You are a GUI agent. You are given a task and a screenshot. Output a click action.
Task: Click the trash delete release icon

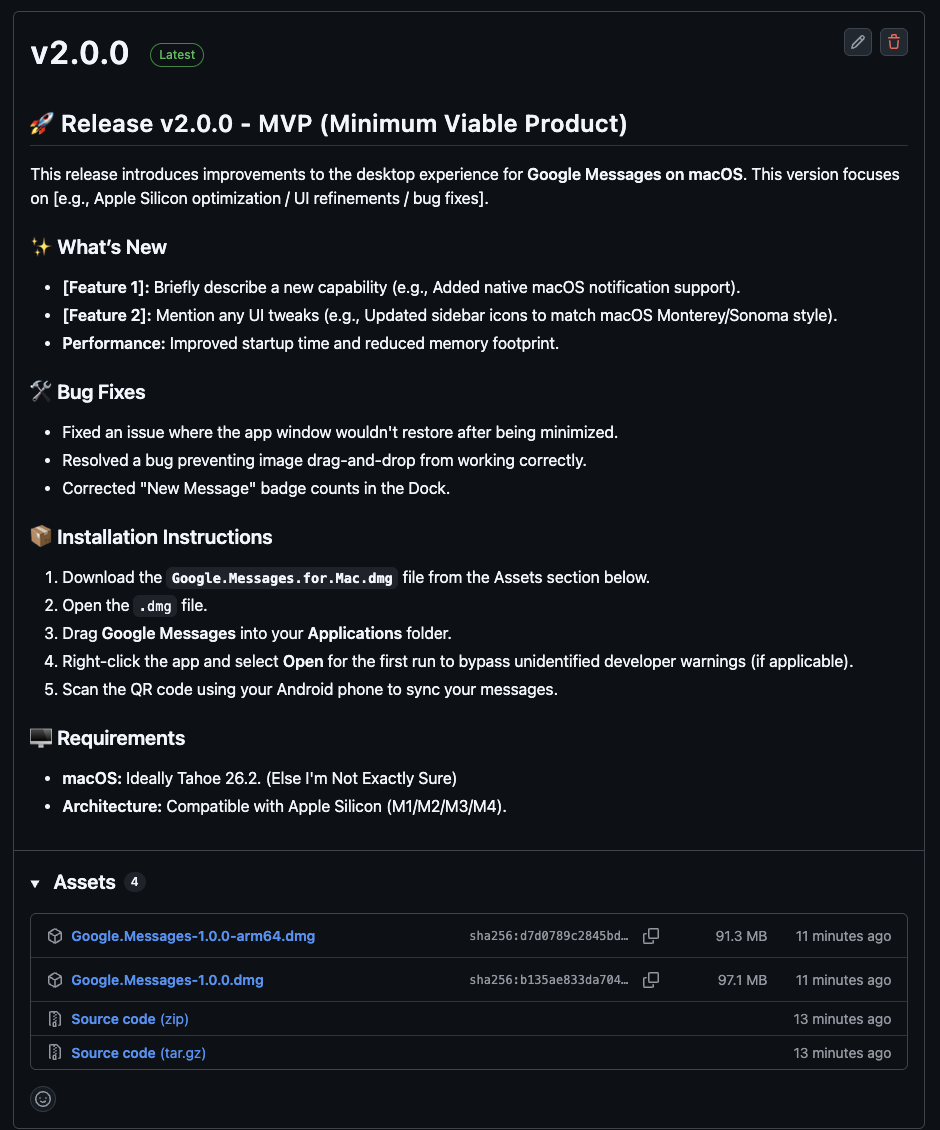pyautogui.click(x=894, y=42)
